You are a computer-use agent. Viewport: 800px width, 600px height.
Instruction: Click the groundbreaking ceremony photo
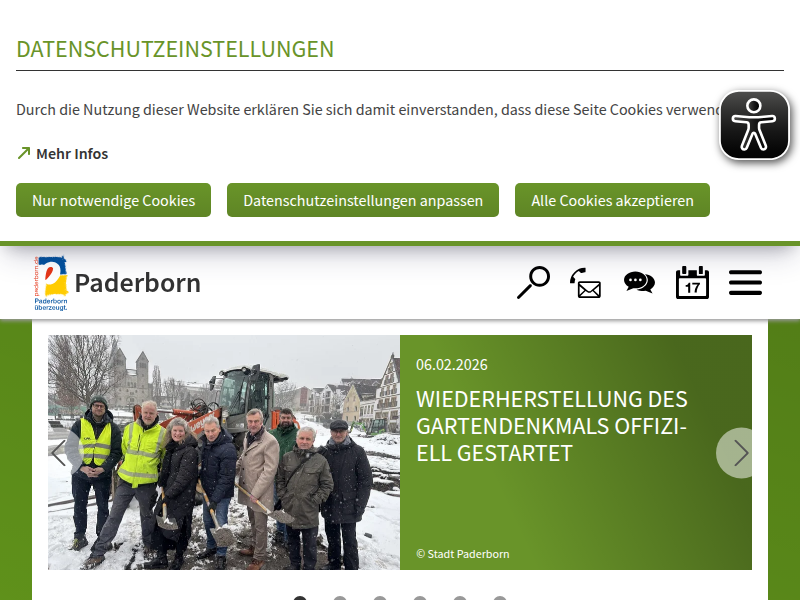pyautogui.click(x=224, y=452)
